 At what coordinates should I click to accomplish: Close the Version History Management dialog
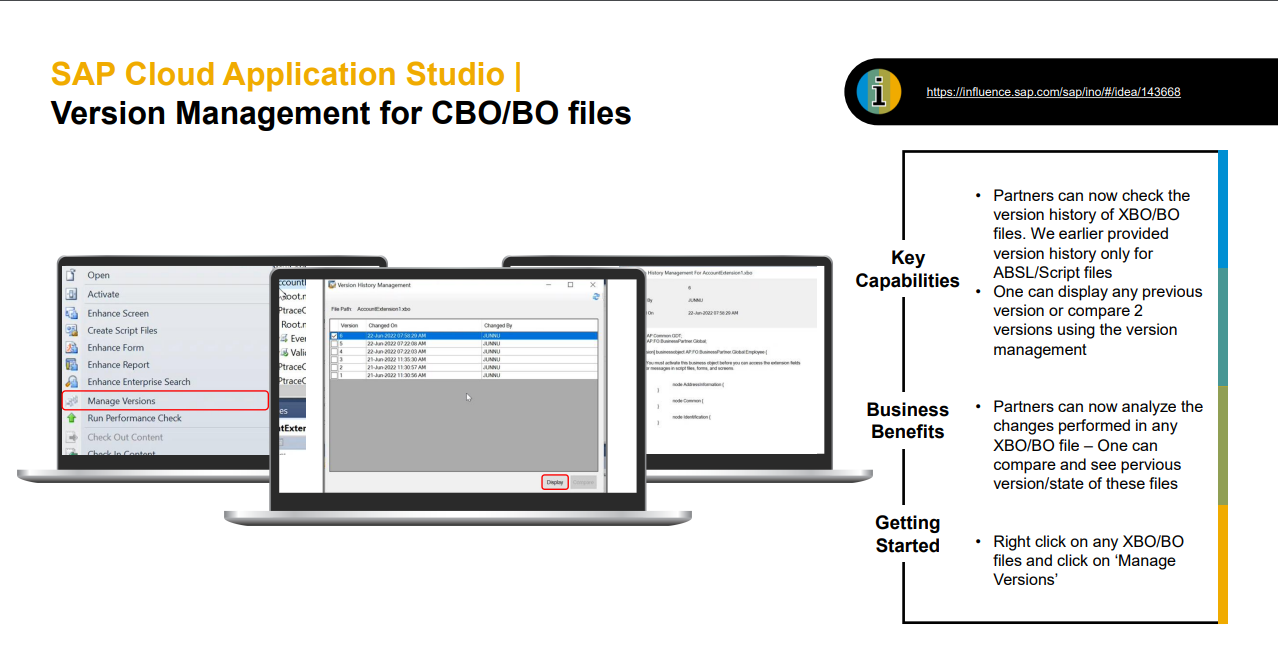593,285
